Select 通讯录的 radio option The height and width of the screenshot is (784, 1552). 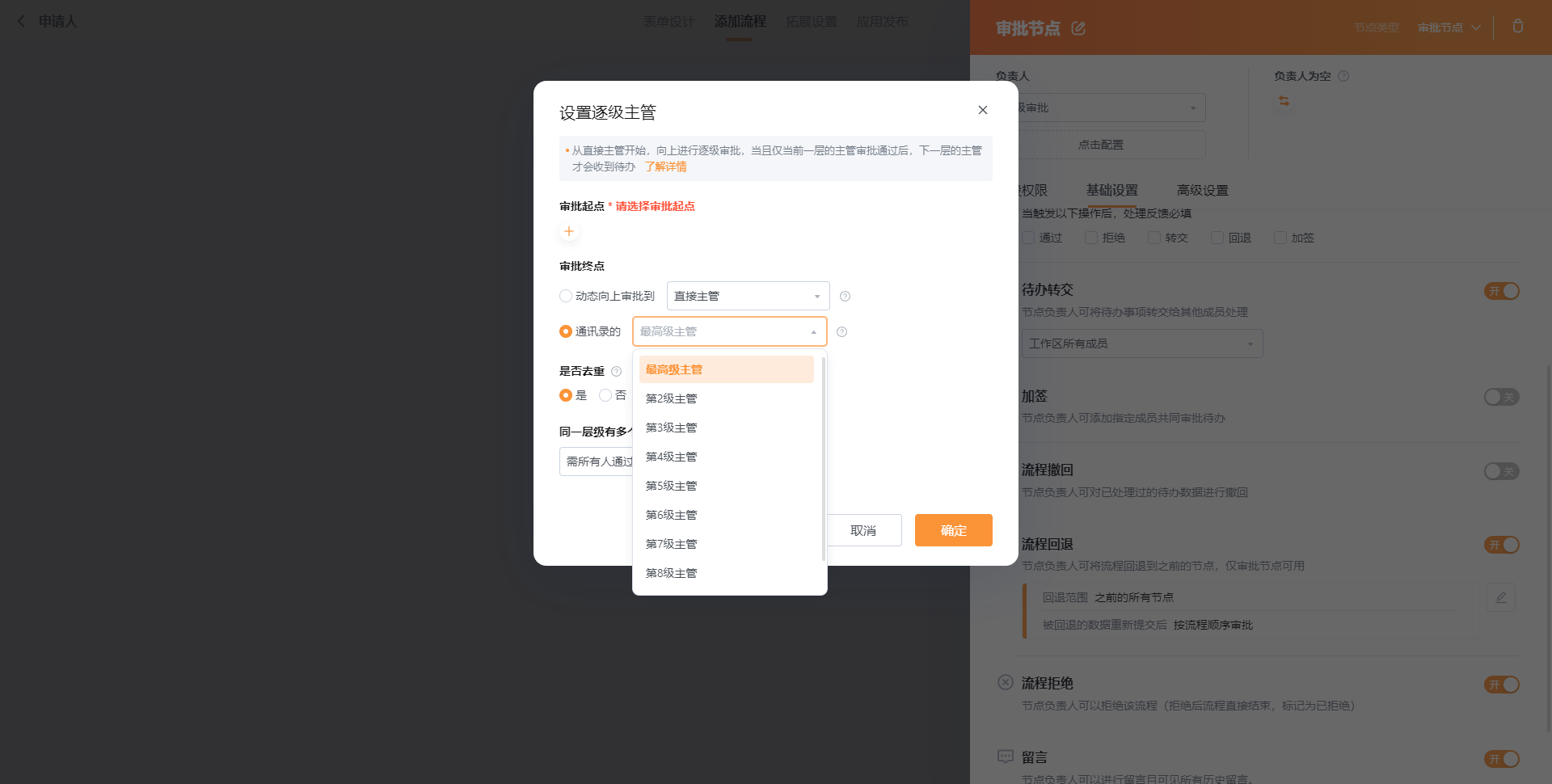pos(566,331)
